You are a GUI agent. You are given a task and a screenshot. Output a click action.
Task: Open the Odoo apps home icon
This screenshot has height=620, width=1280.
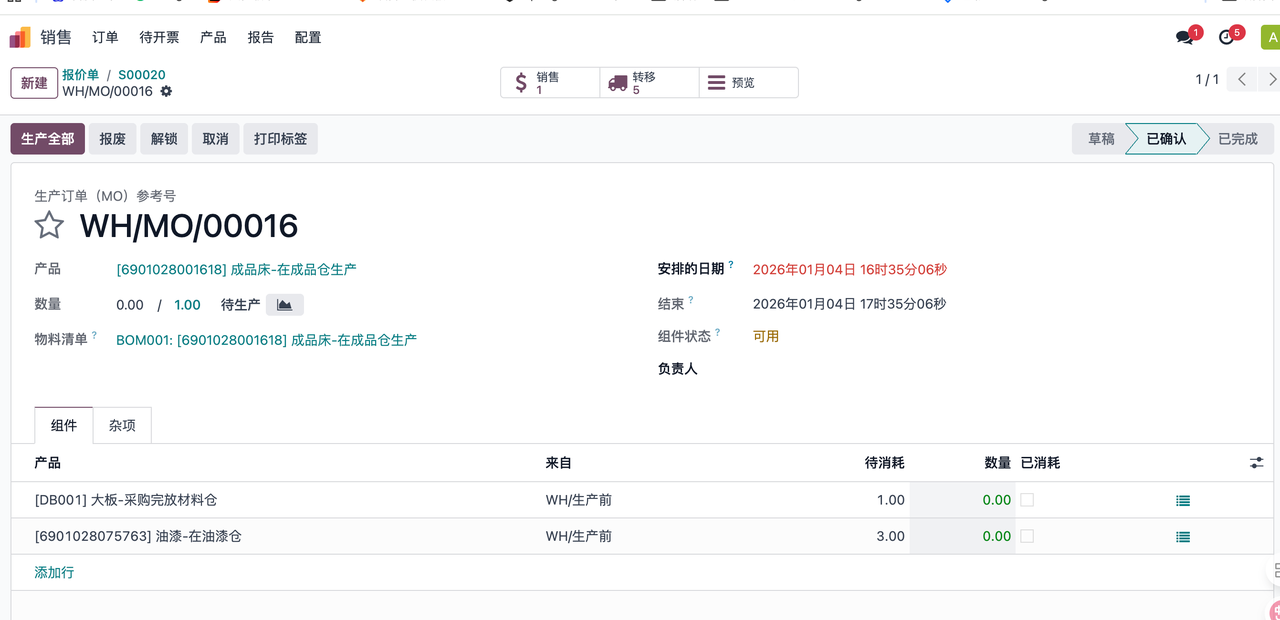click(x=20, y=38)
